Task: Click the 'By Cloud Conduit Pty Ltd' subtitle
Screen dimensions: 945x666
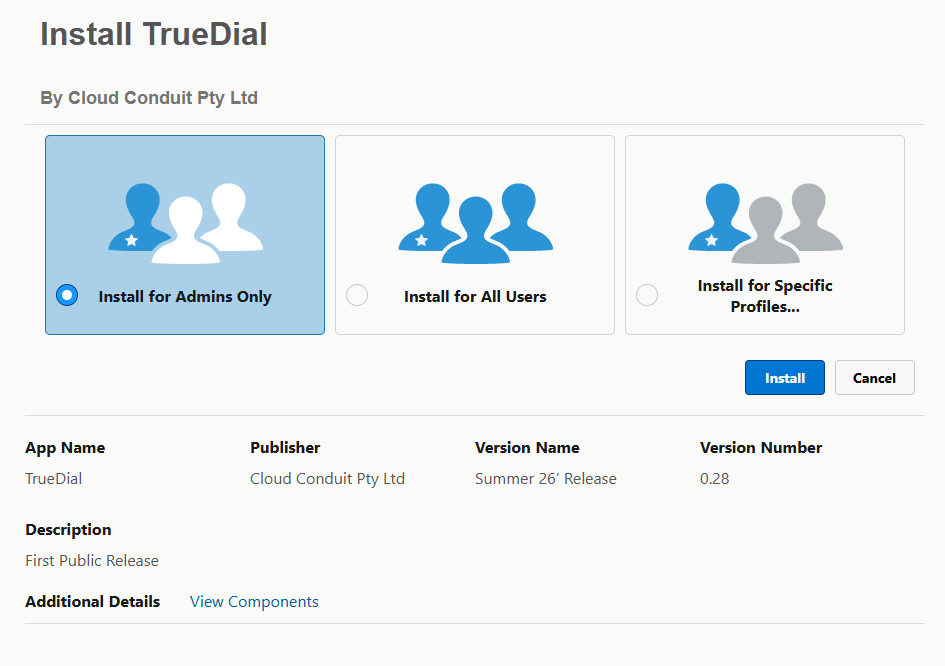Action: (x=149, y=98)
